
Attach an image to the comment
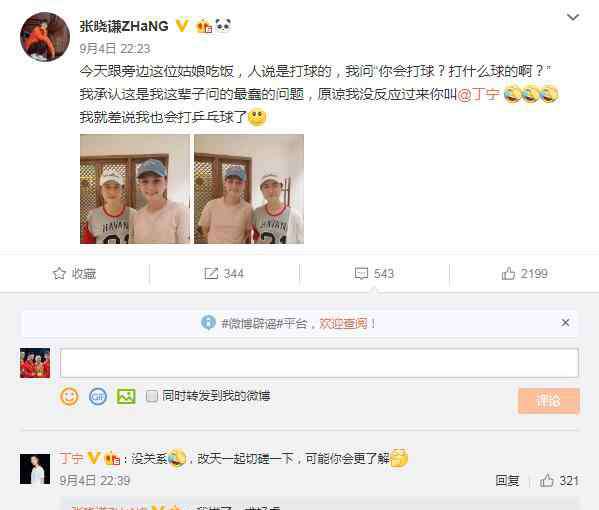point(126,397)
